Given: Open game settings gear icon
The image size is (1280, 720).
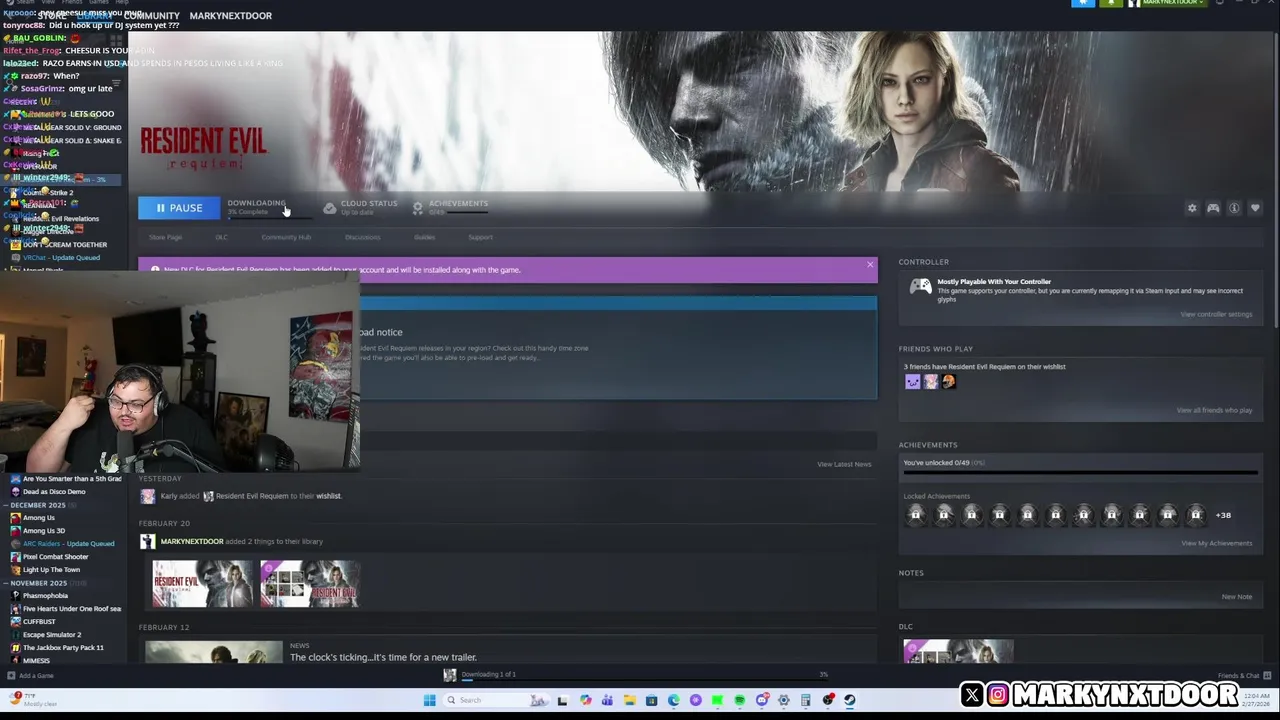Looking at the screenshot, I should tap(1192, 208).
